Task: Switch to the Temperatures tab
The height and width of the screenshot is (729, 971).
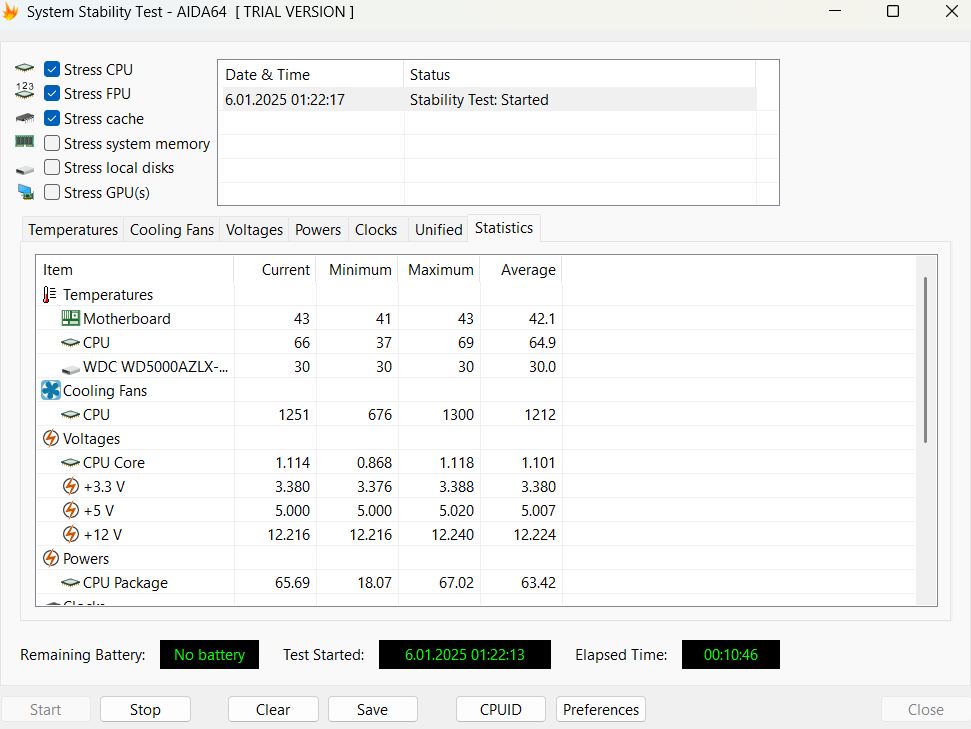Action: click(x=72, y=230)
